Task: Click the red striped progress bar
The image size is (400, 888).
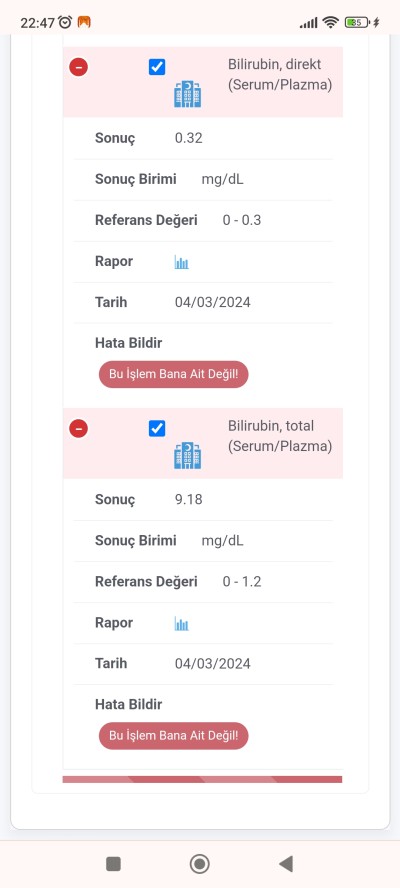Action: point(202,779)
